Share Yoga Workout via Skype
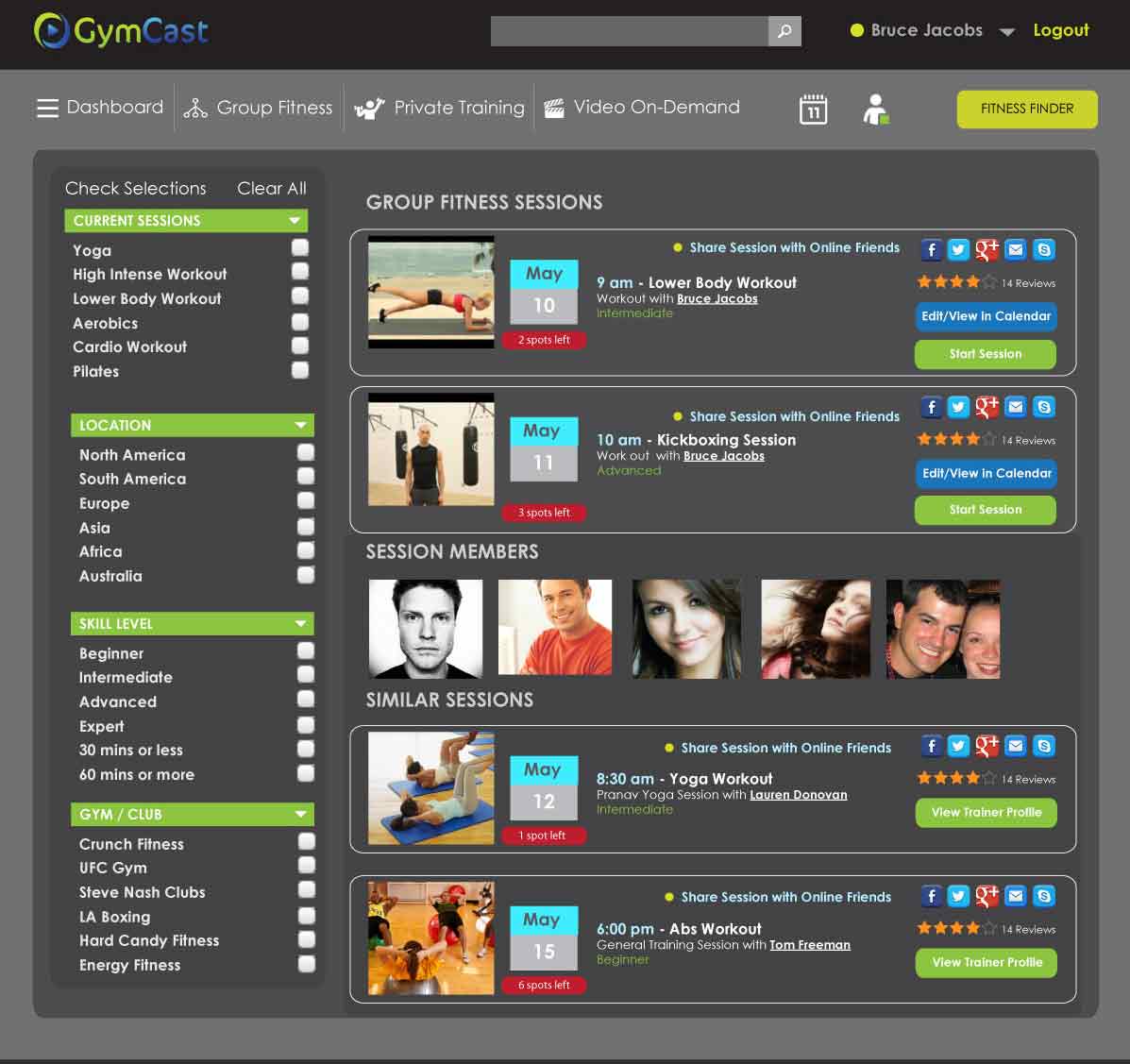Image resolution: width=1130 pixels, height=1064 pixels. [1043, 746]
